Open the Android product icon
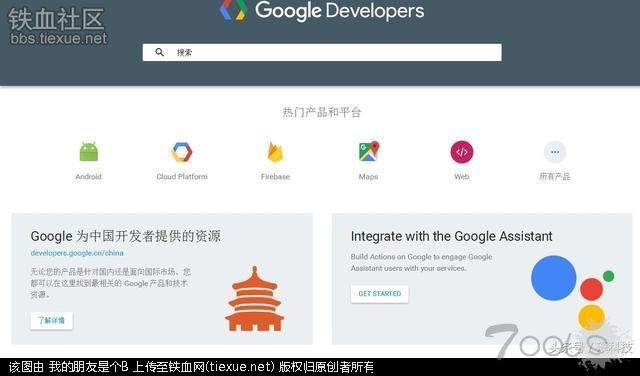Image resolution: width=640 pixels, height=376 pixels. (89, 151)
